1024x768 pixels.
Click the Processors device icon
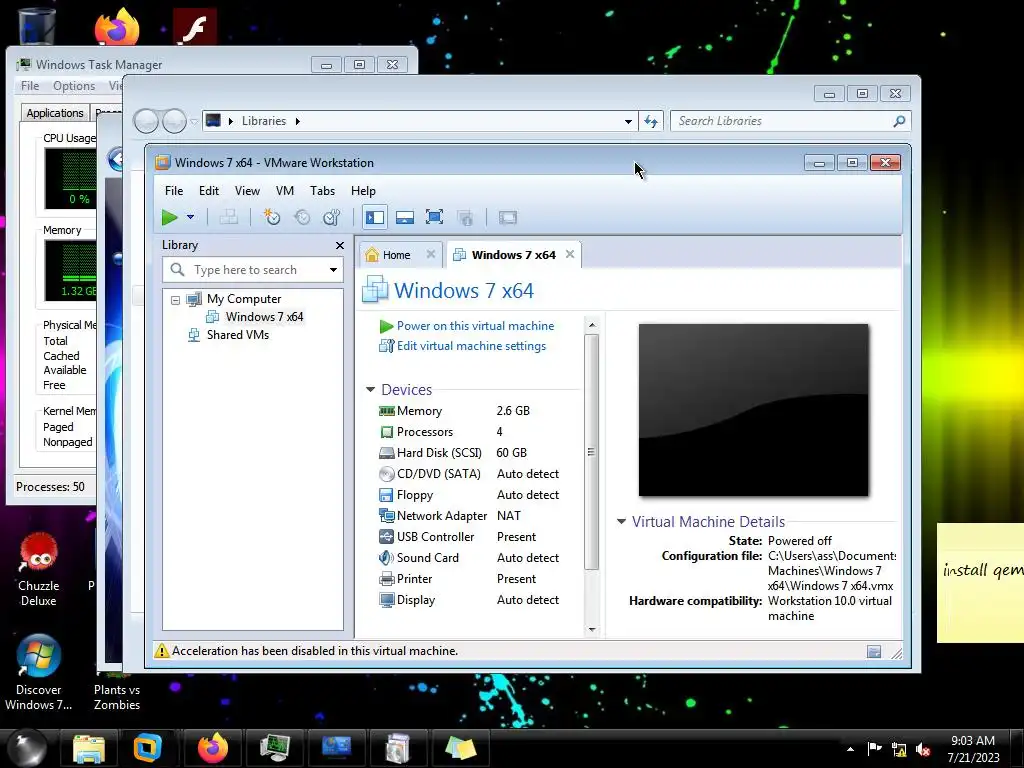point(387,432)
